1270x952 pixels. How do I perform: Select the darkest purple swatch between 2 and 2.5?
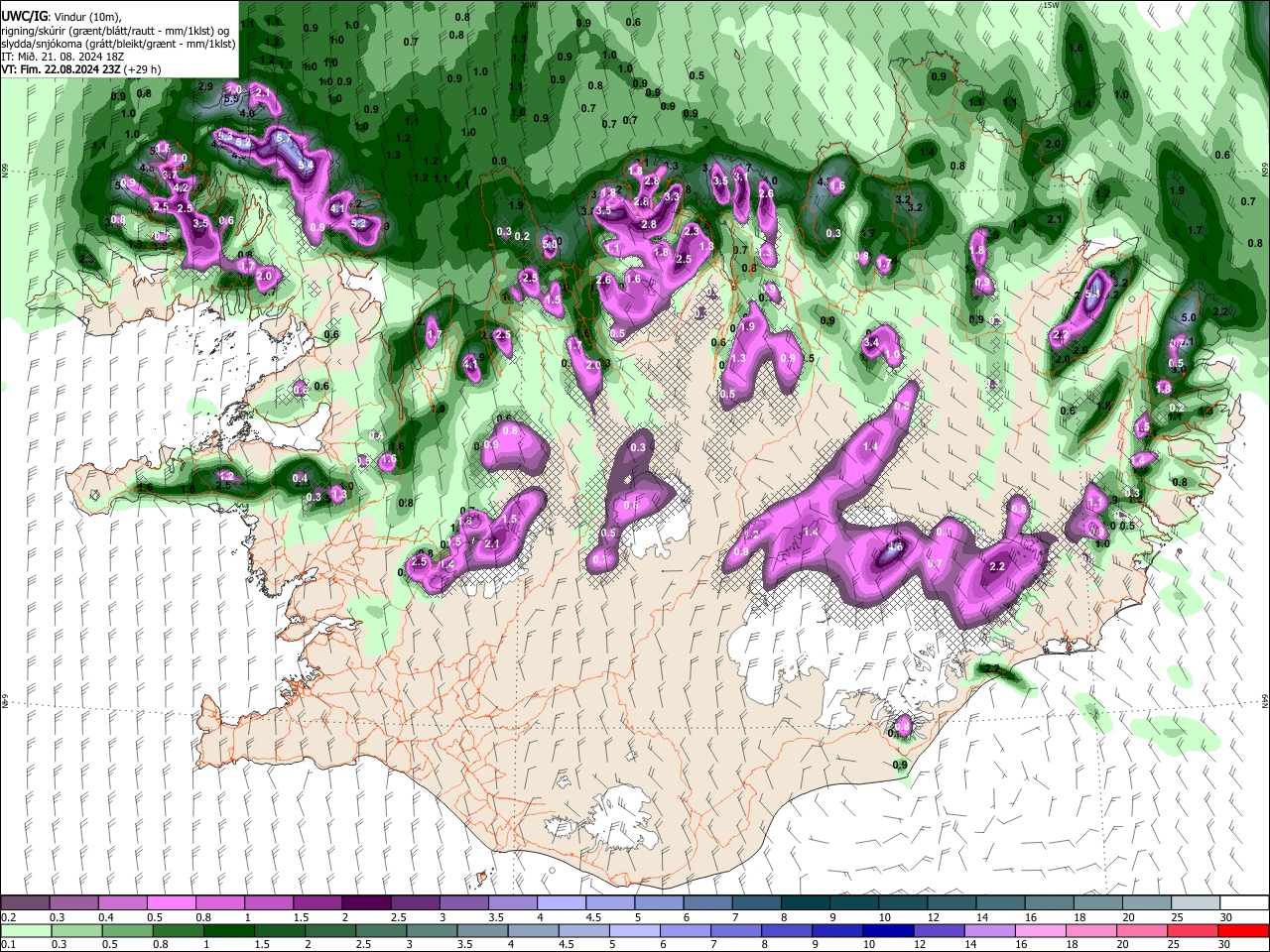(x=366, y=903)
